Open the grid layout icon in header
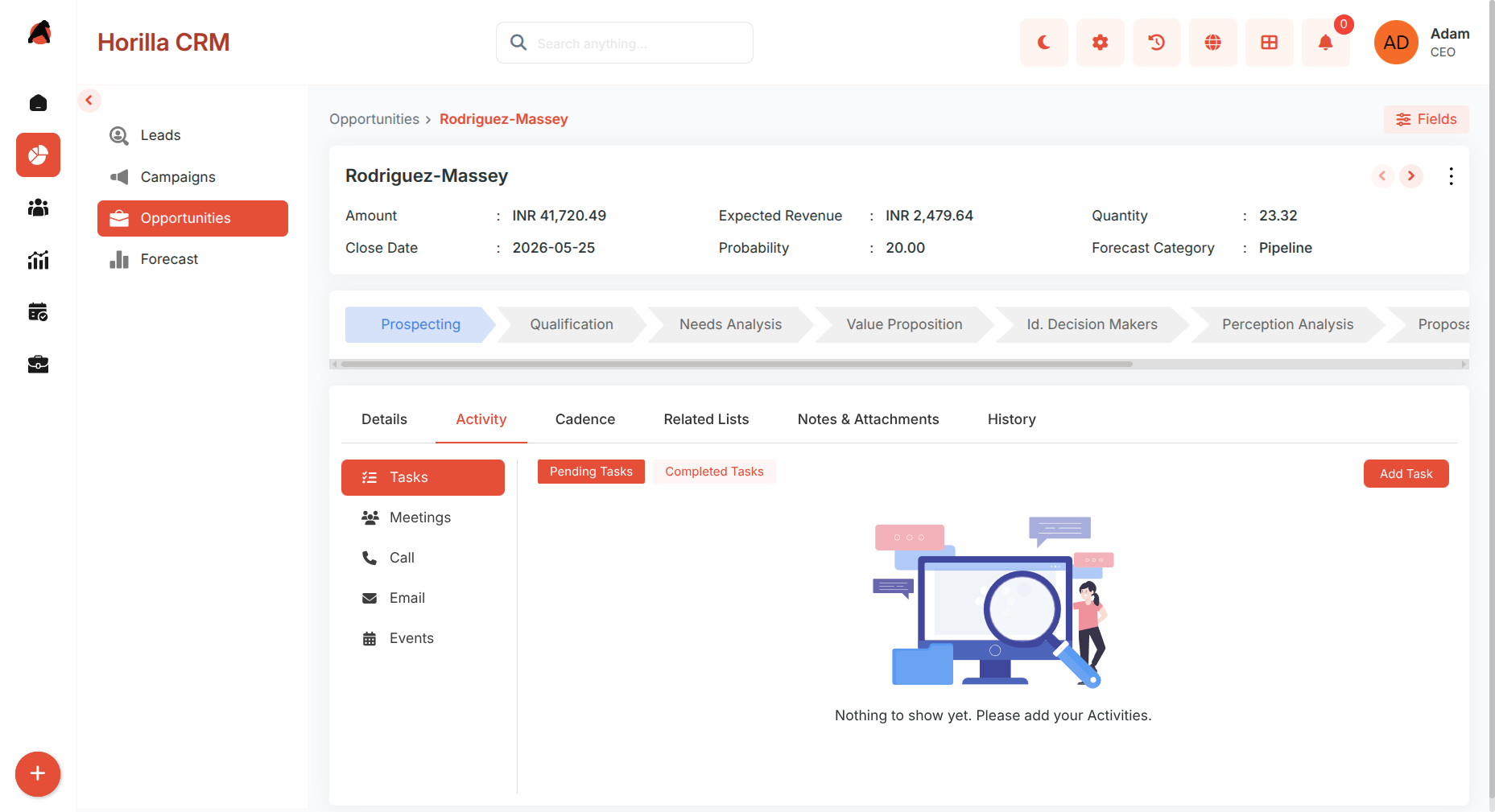Viewport: 1495px width, 812px height. [x=1269, y=43]
